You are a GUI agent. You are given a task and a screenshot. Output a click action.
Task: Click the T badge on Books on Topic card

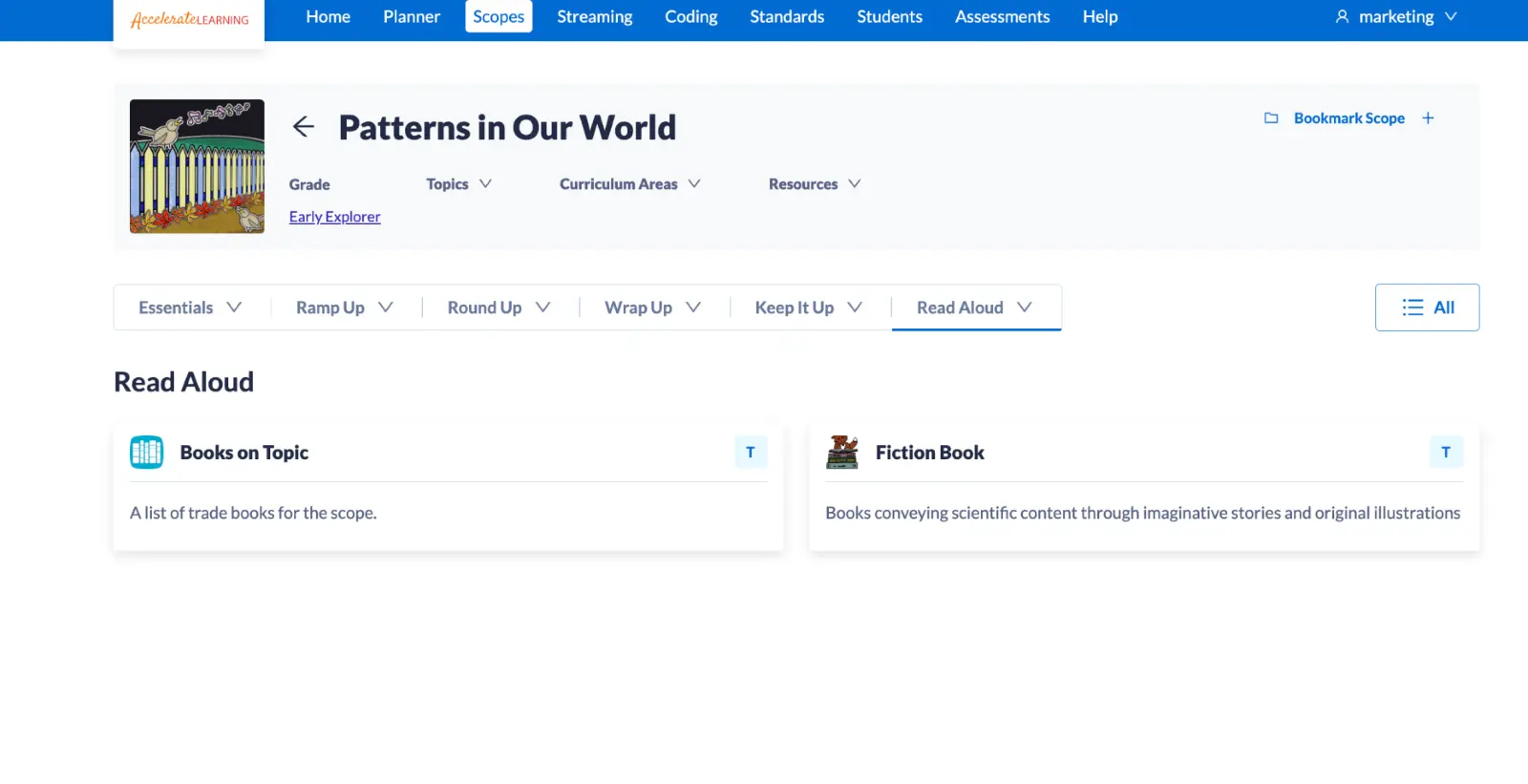(x=751, y=453)
